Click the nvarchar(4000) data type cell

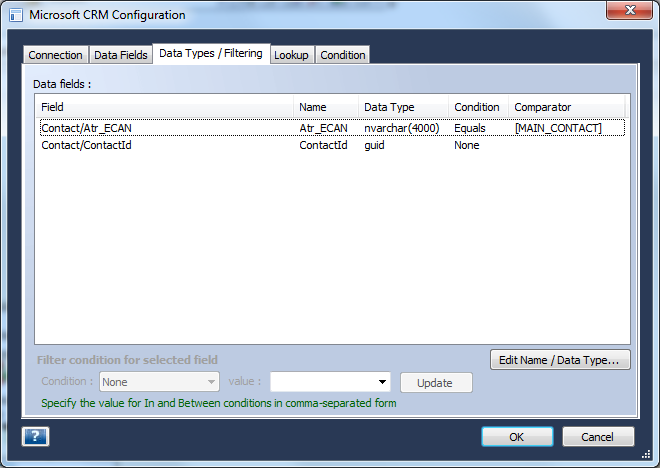pyautogui.click(x=402, y=128)
